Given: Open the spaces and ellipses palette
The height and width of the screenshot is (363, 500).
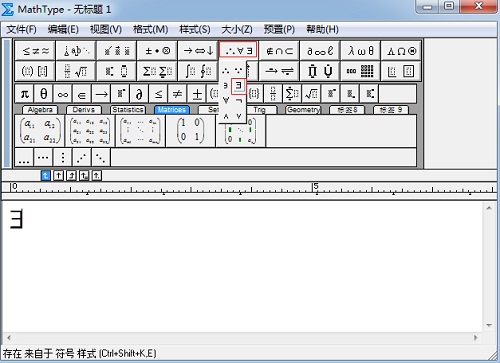Looking at the screenshot, I should coord(76,51).
